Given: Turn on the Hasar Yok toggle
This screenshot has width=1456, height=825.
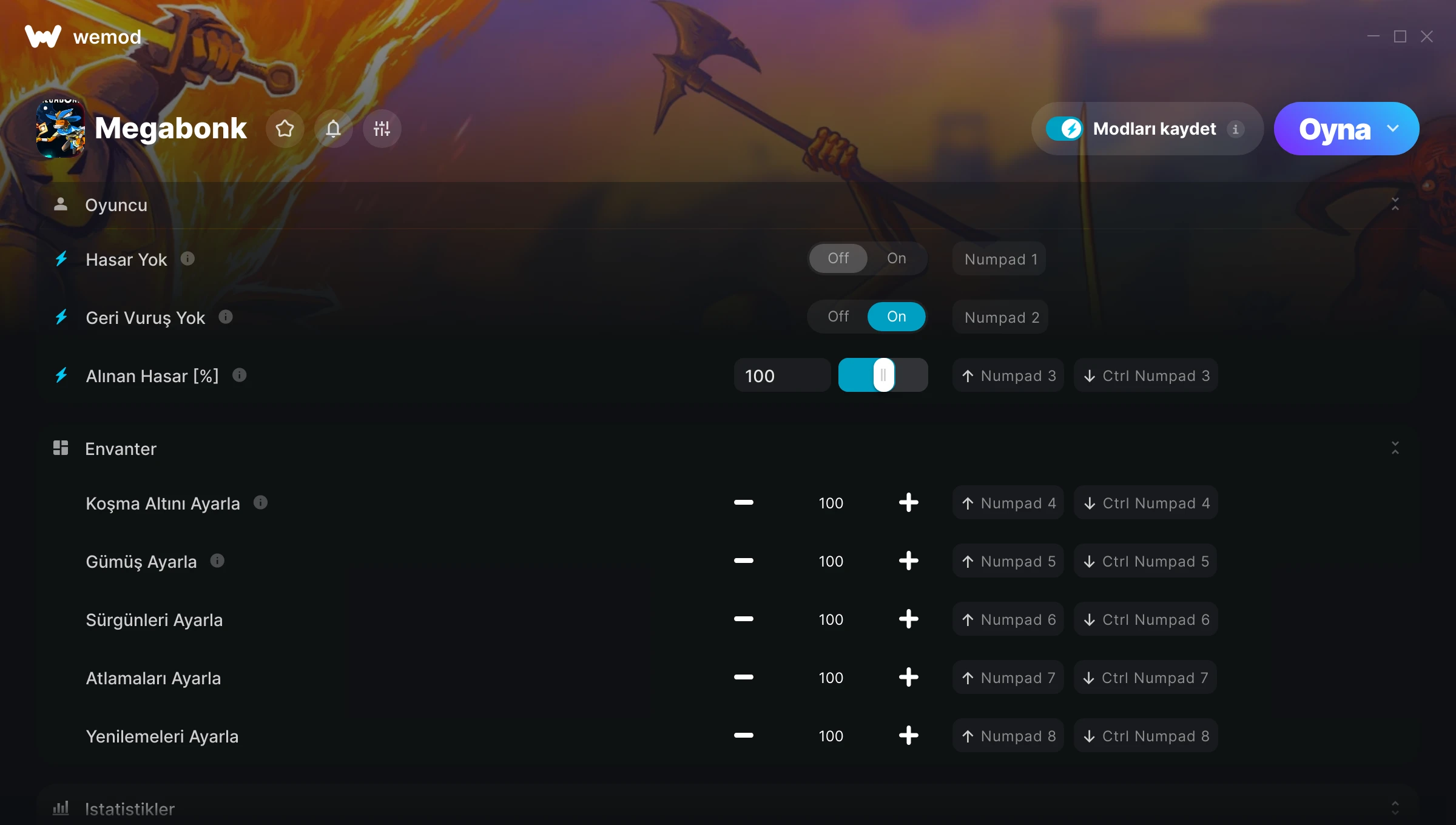Looking at the screenshot, I should tap(896, 259).
